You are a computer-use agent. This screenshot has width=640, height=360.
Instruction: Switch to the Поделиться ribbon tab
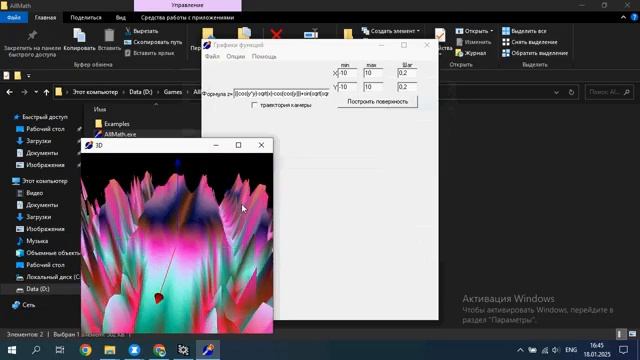click(x=86, y=18)
